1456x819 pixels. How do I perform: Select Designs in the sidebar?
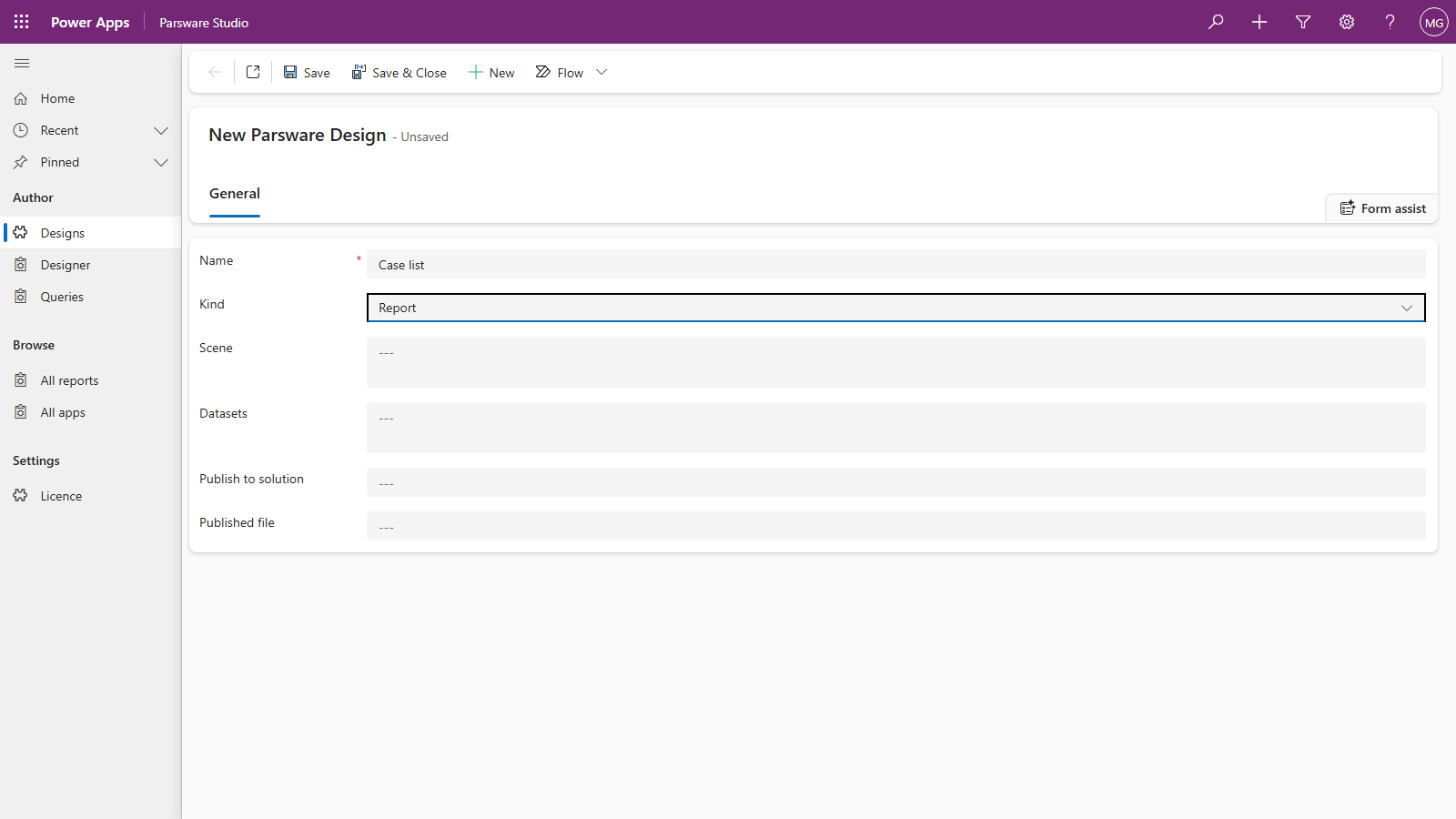click(x=91, y=233)
